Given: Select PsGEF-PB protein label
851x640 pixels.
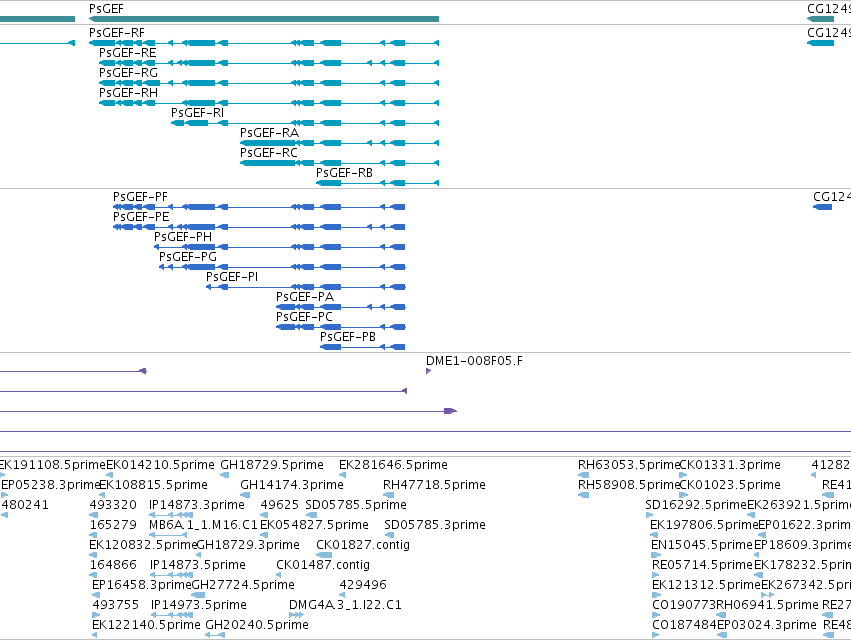Looking at the screenshot, I should coord(348,337).
